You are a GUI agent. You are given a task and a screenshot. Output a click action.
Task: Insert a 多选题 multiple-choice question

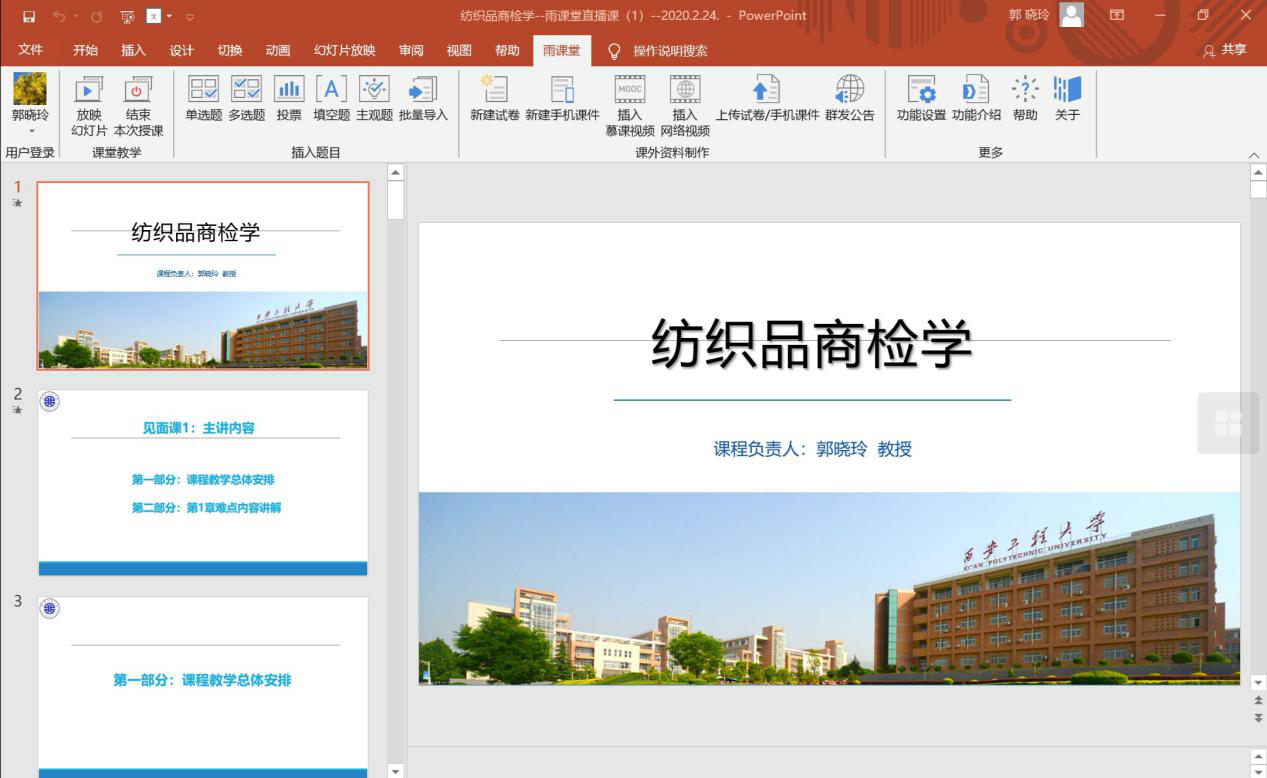click(246, 91)
